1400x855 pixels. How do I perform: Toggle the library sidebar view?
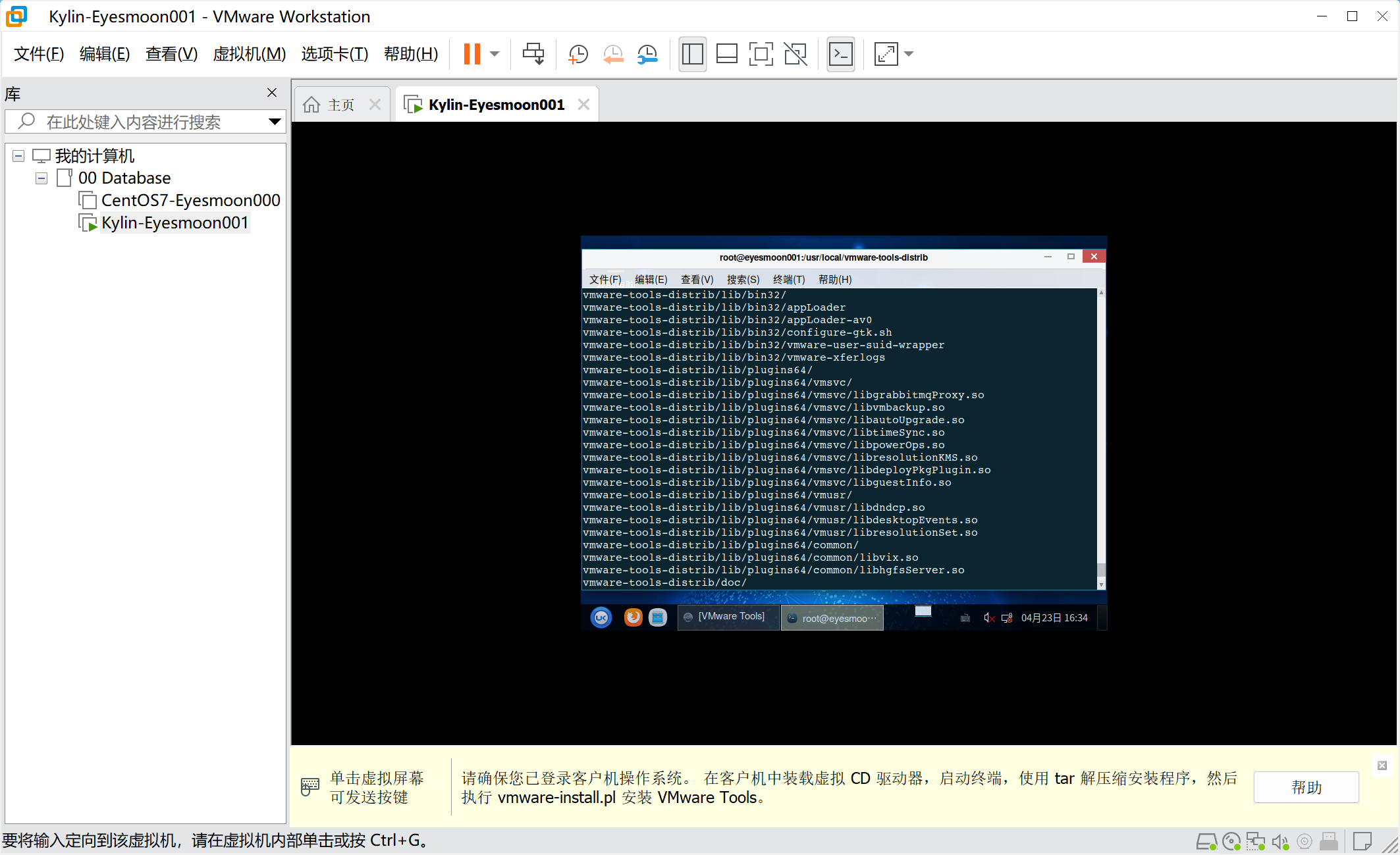click(692, 54)
